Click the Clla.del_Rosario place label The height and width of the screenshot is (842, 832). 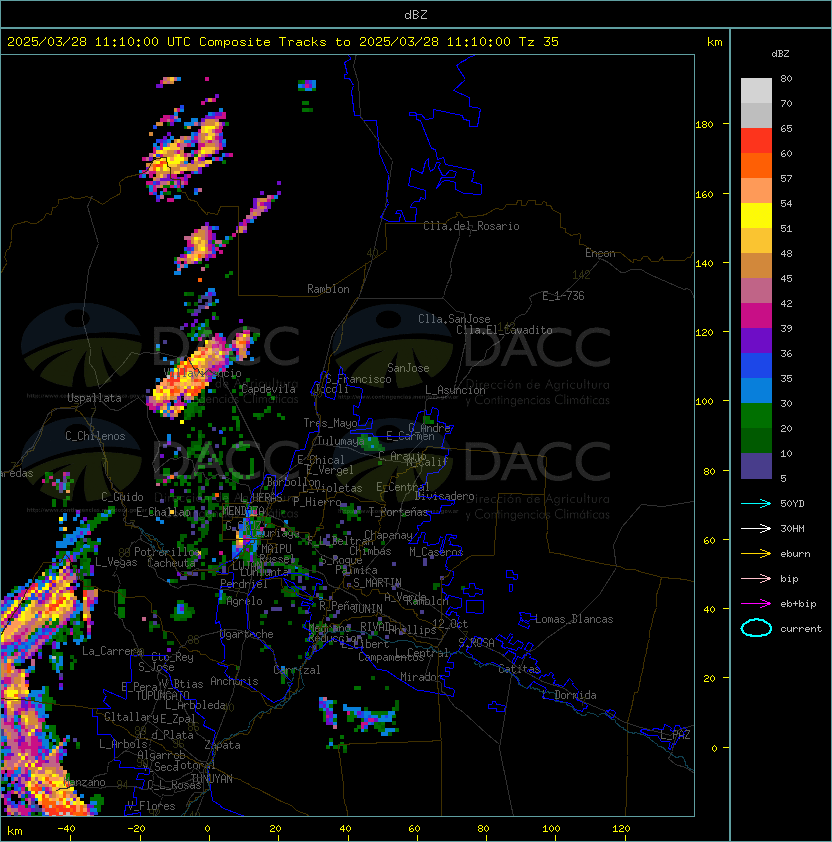[471, 226]
